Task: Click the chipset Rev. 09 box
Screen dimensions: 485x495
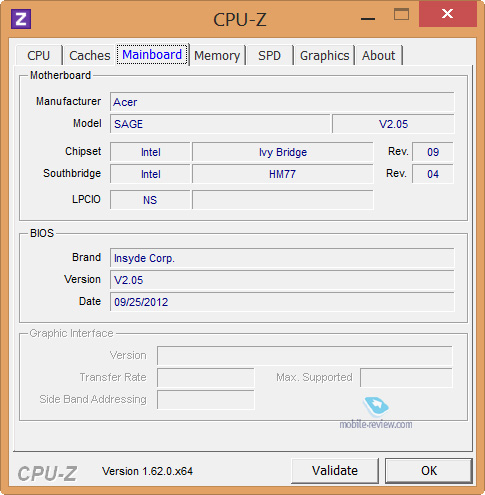Action: click(433, 152)
